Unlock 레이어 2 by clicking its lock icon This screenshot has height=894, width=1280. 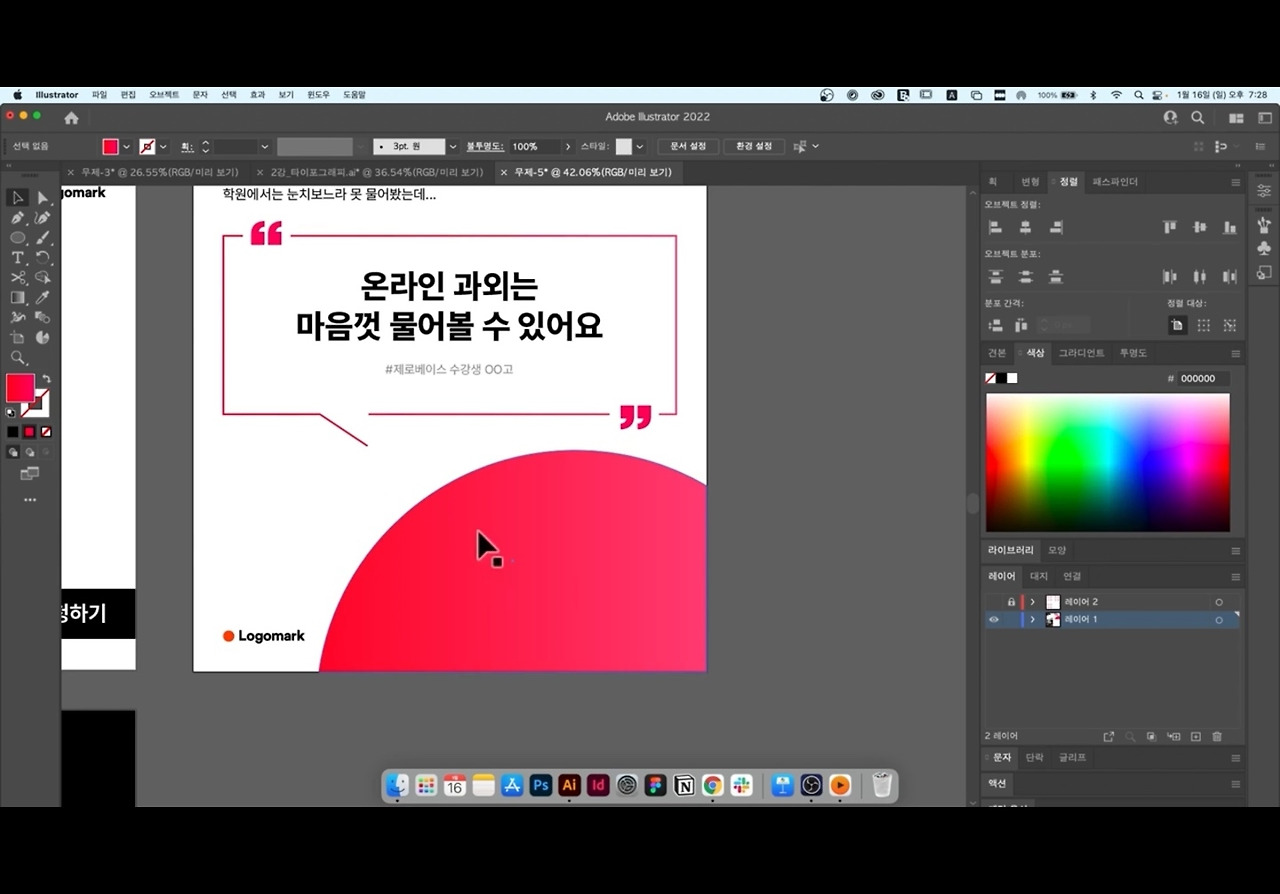click(1012, 602)
